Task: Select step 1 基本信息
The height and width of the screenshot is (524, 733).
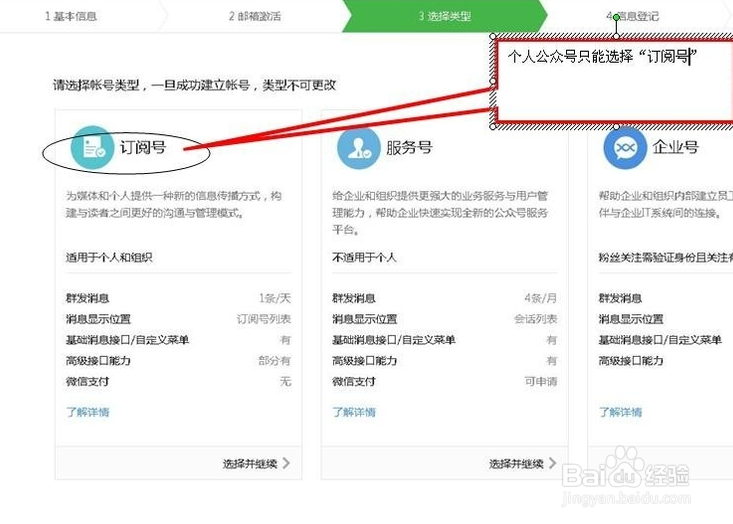Action: pos(71,16)
